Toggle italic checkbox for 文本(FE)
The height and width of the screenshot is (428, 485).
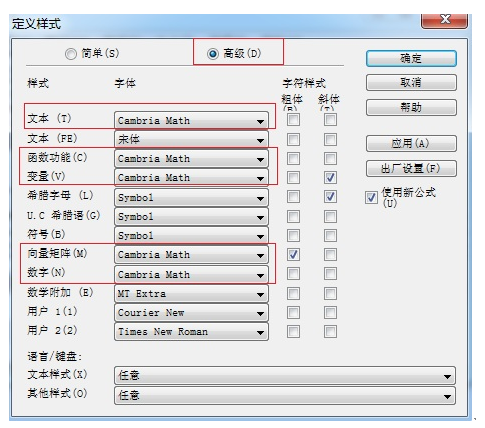coord(330,139)
